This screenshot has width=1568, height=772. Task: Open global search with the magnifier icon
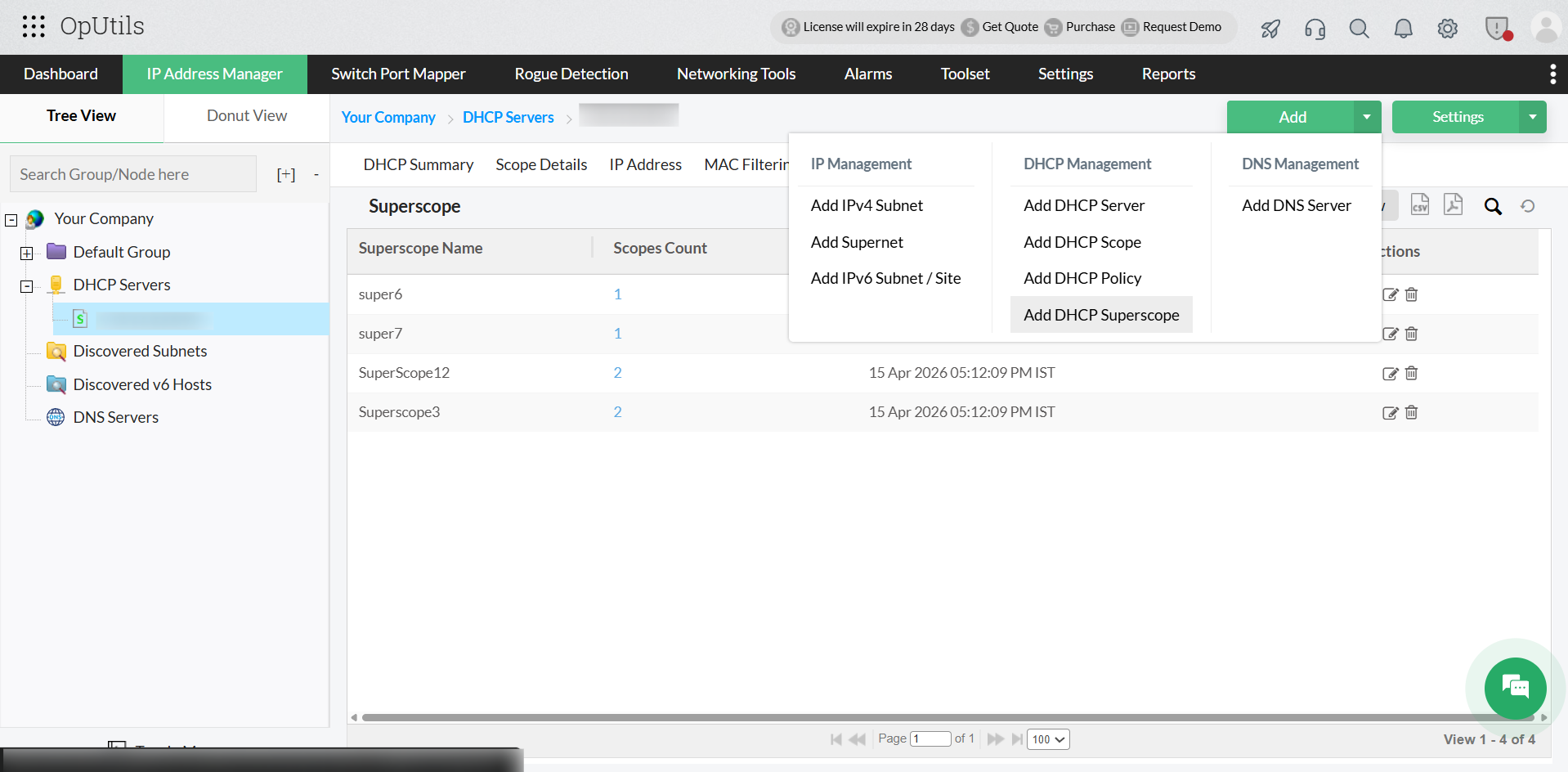(1359, 28)
